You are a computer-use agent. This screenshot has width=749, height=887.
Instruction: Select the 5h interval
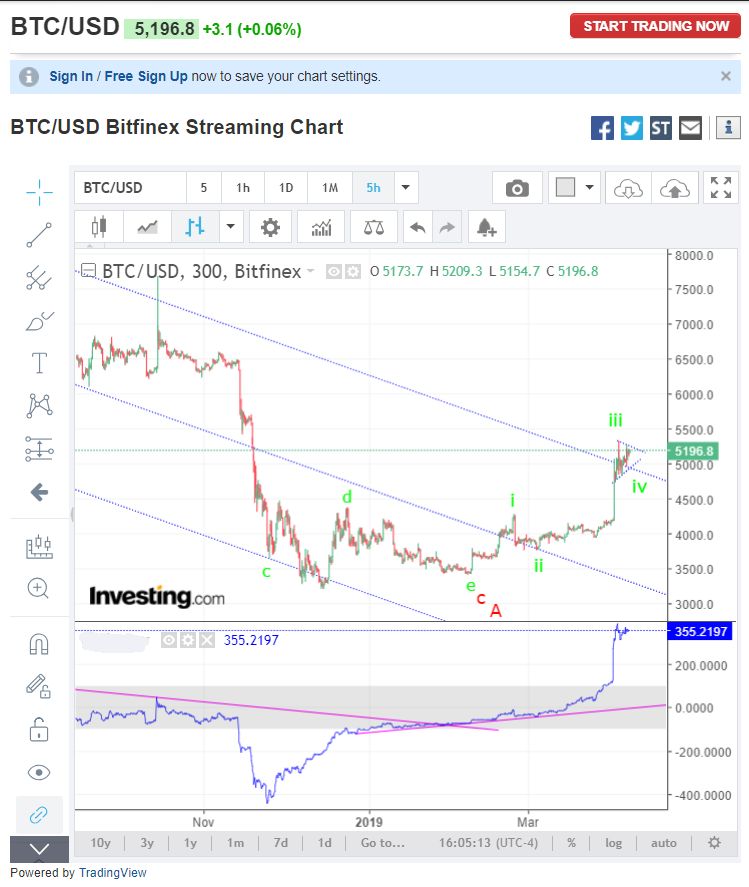click(373, 188)
